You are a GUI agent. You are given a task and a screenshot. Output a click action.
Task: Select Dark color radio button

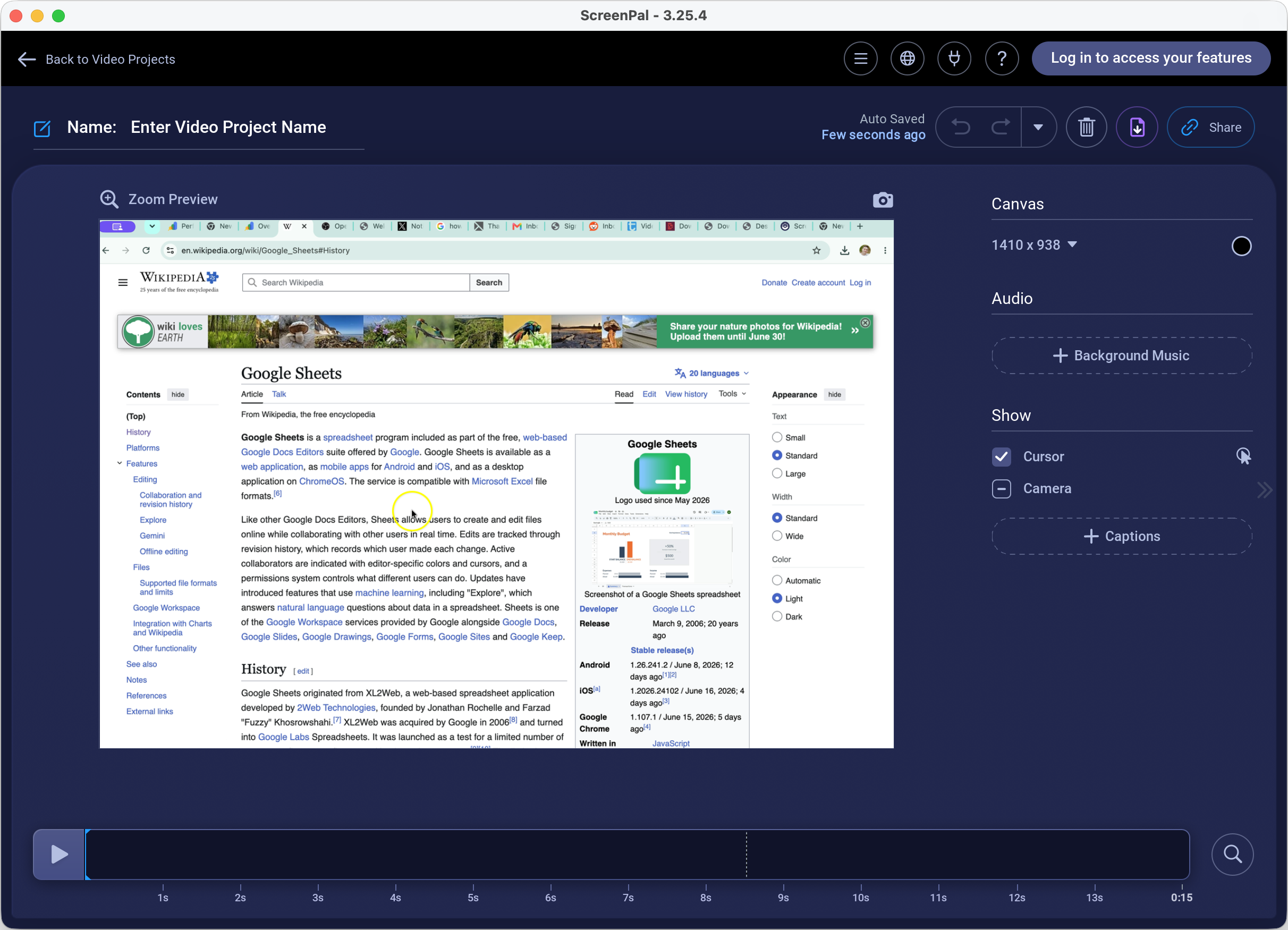[777, 616]
